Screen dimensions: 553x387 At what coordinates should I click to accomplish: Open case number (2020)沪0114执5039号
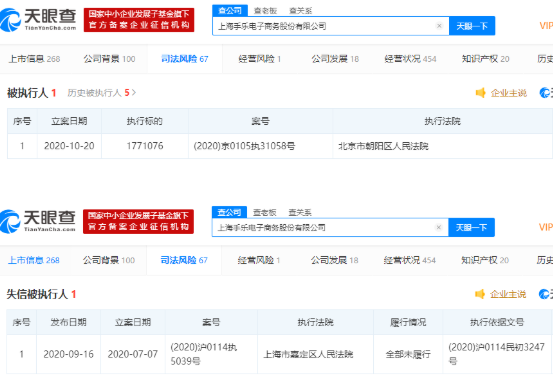pyautogui.click(x=203, y=354)
